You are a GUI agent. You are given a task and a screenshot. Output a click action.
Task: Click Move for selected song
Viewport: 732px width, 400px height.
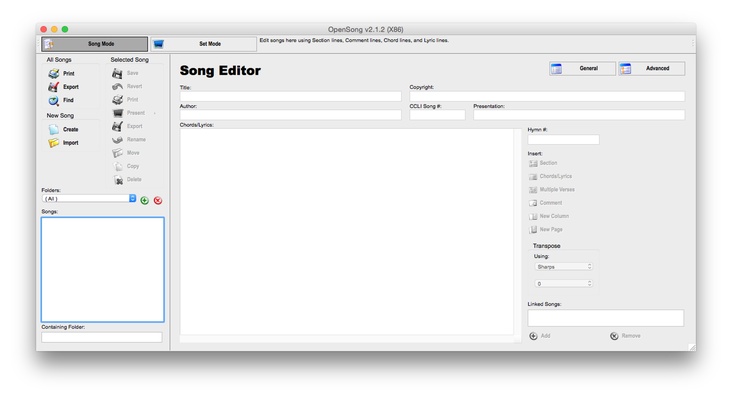(x=126, y=153)
